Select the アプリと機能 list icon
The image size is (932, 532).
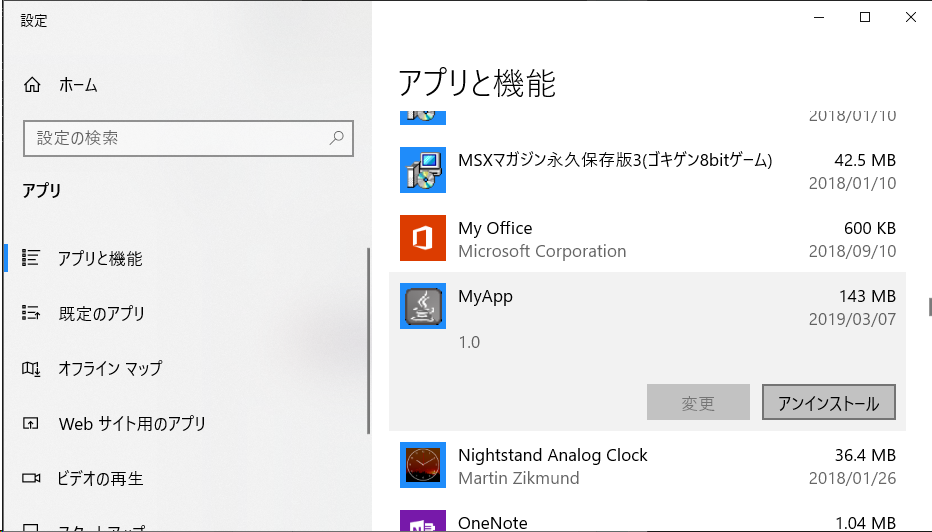31,257
